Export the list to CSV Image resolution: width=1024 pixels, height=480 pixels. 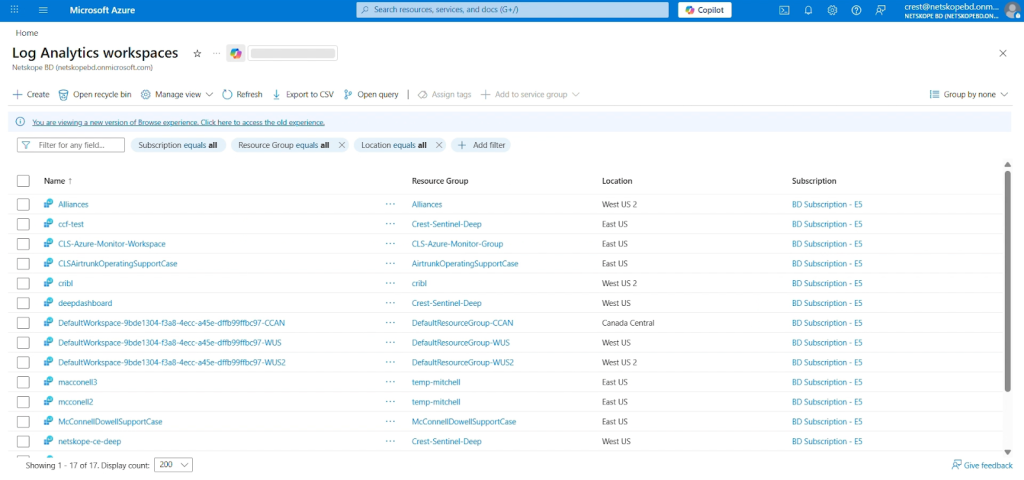point(303,95)
